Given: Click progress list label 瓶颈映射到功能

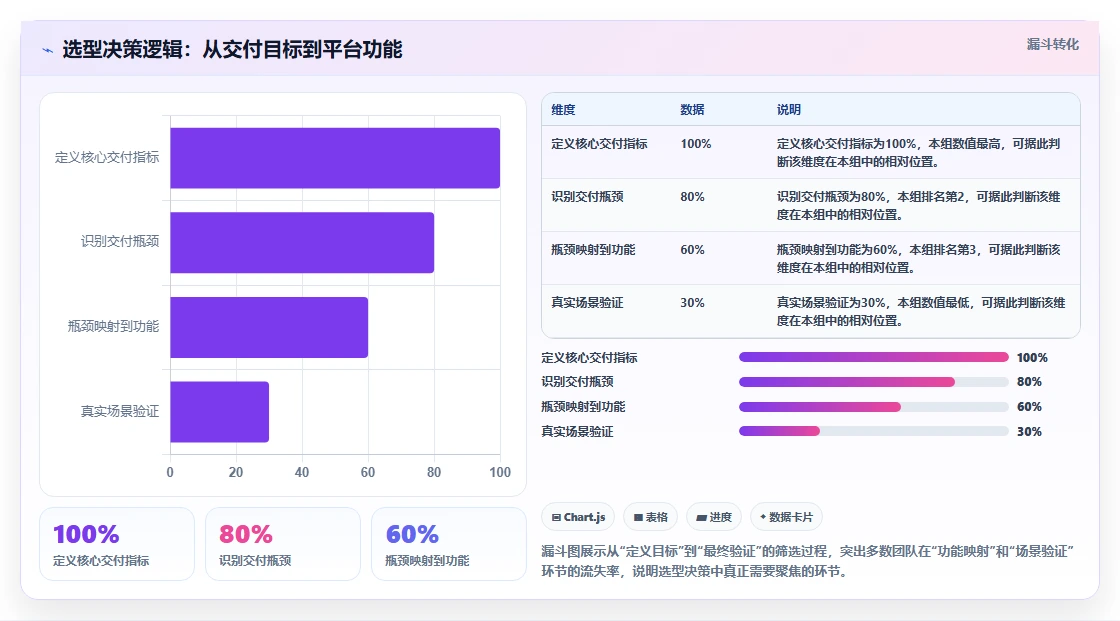Looking at the screenshot, I should pyautogui.click(x=583, y=407).
